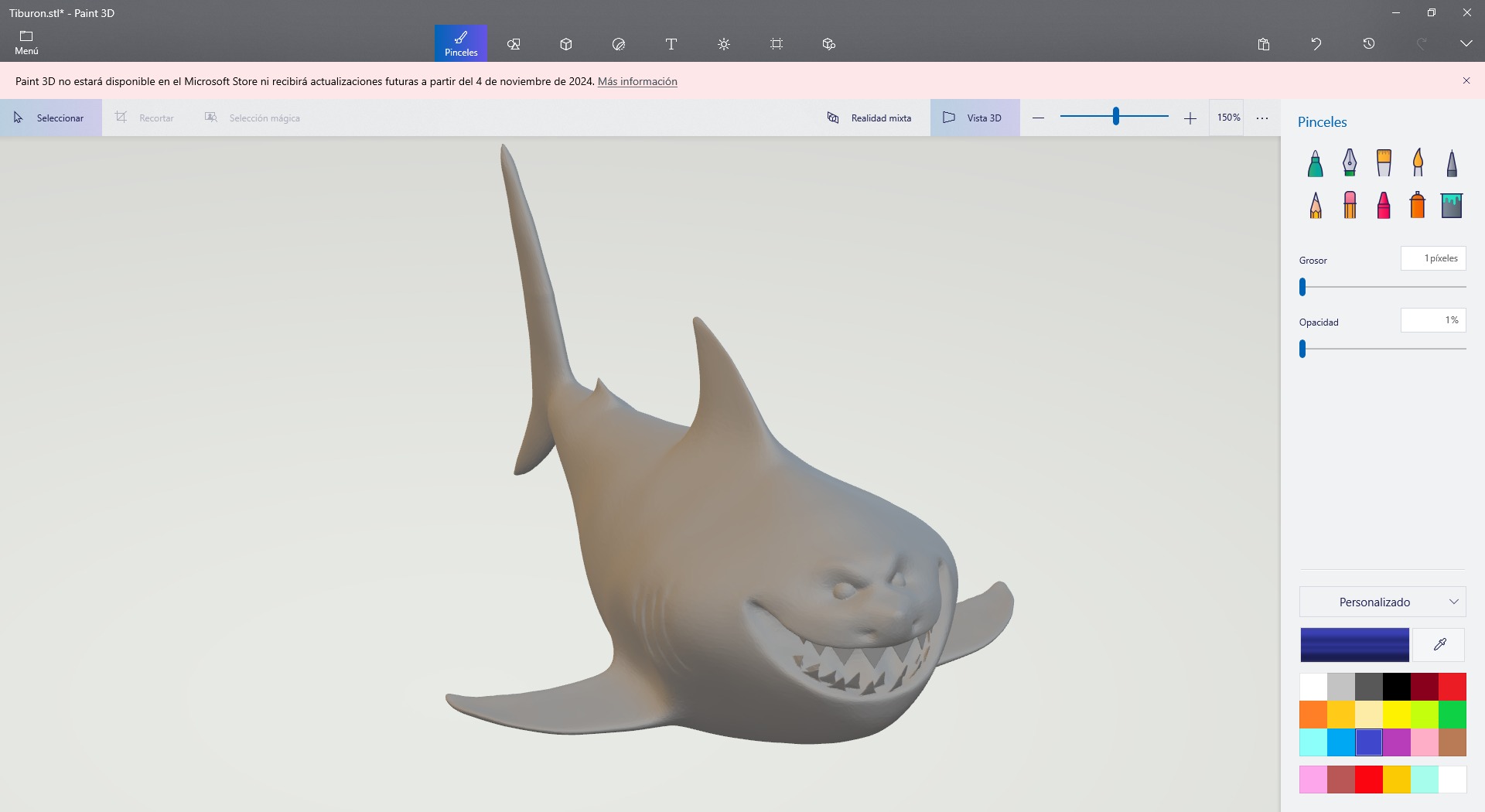
Task: Pick the pure yellow color swatch
Action: [1397, 715]
